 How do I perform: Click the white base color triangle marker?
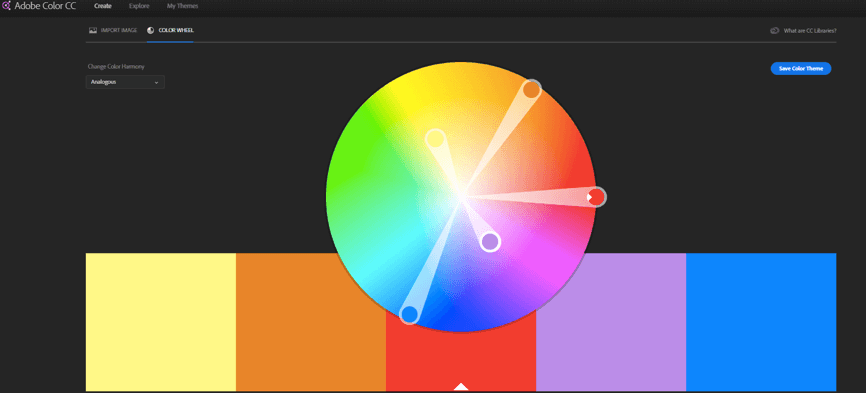[x=461, y=386]
